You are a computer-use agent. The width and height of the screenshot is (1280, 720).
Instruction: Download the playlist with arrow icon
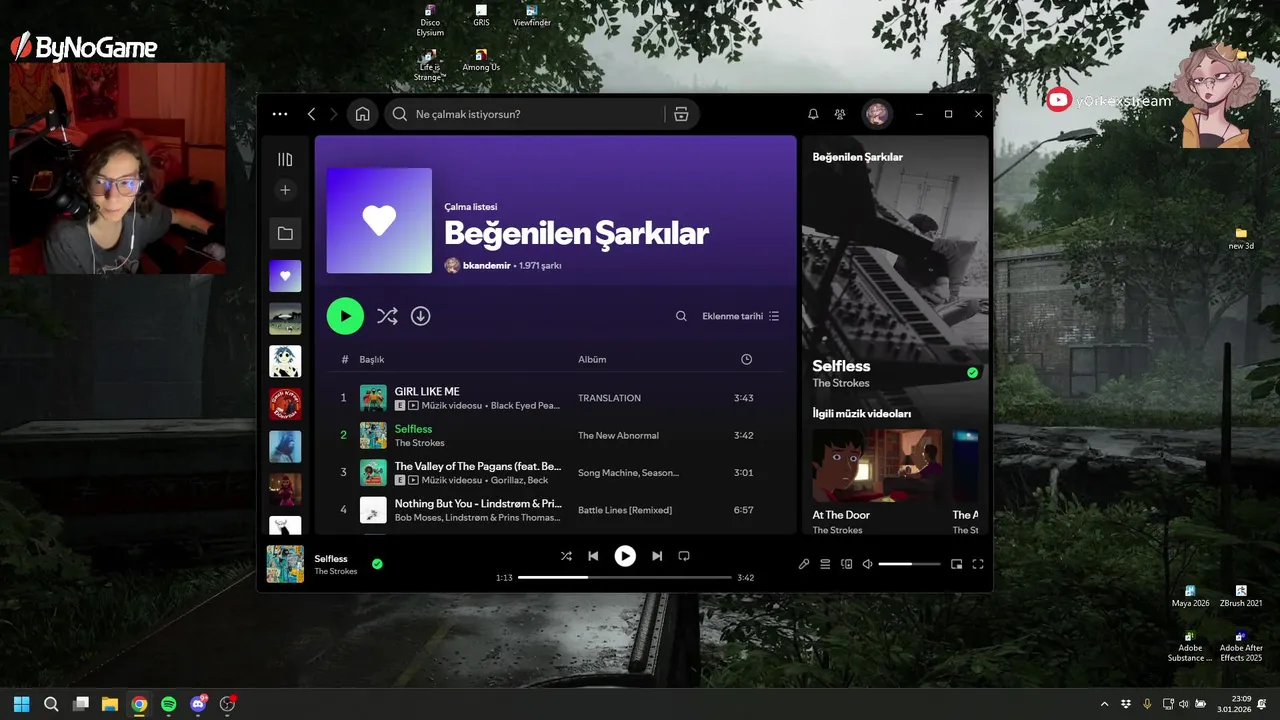(421, 316)
